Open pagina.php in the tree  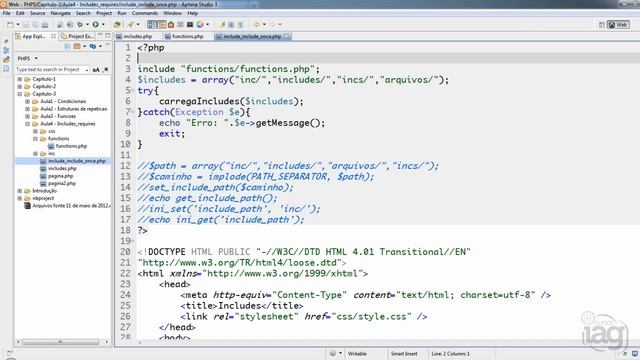[x=60, y=176]
